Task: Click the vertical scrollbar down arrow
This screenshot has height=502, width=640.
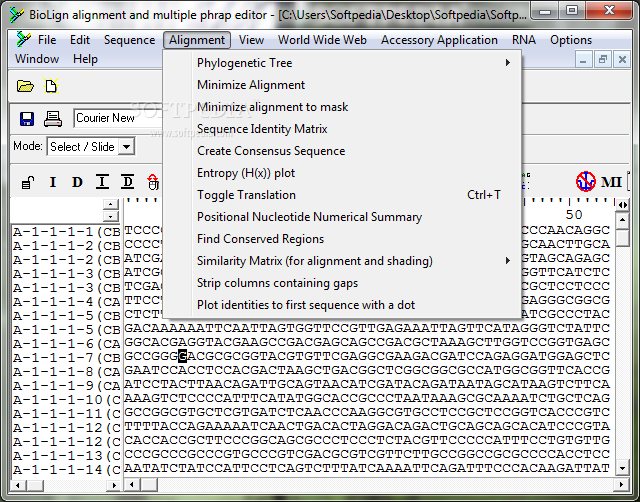Action: (x=622, y=468)
